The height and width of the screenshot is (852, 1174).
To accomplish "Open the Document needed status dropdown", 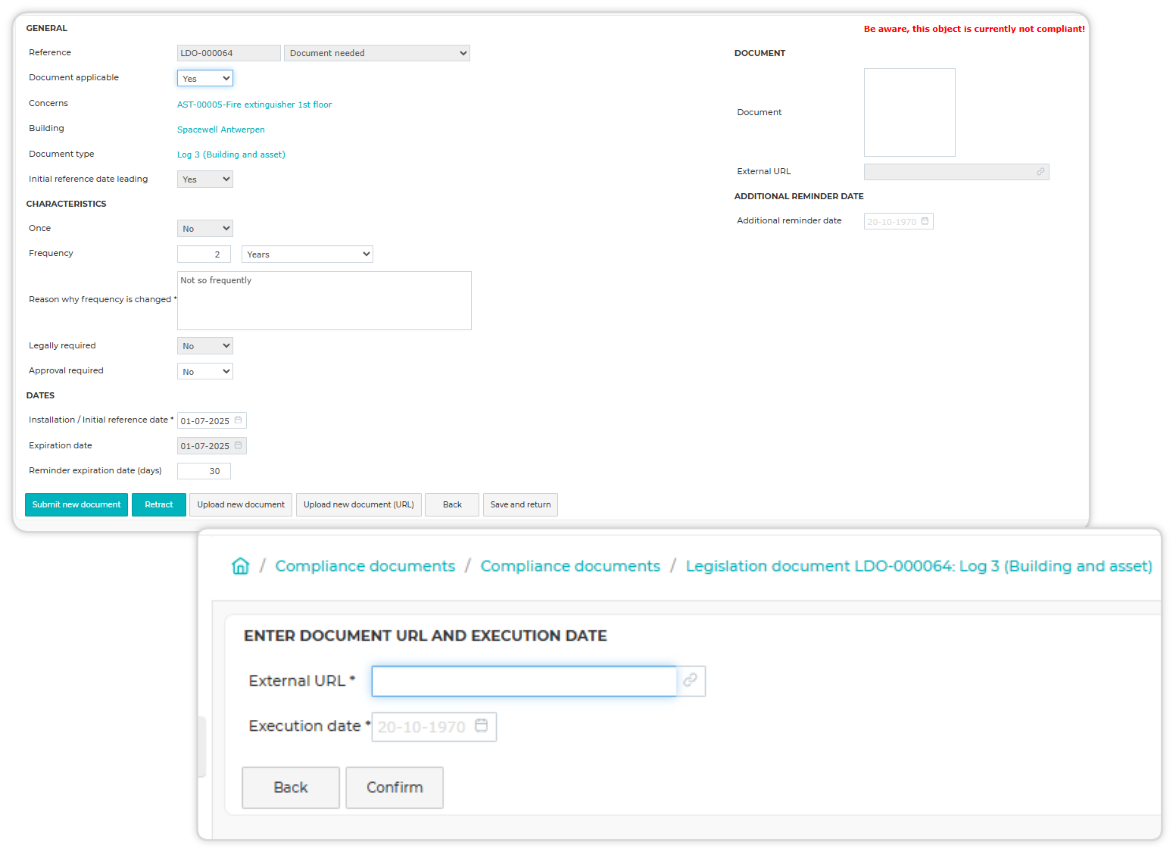I will [377, 53].
